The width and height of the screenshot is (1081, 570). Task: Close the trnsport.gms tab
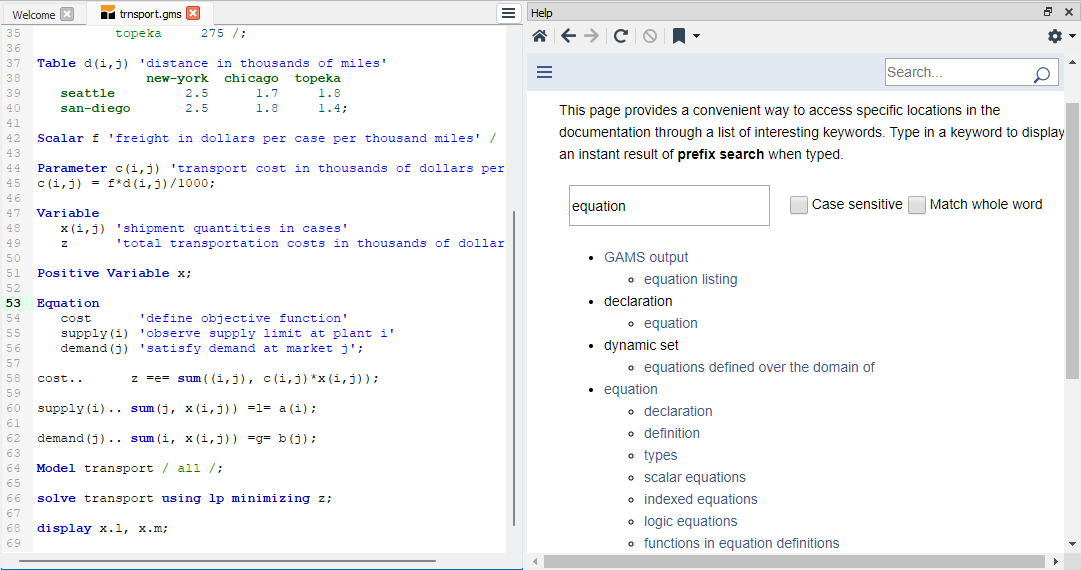[193, 13]
